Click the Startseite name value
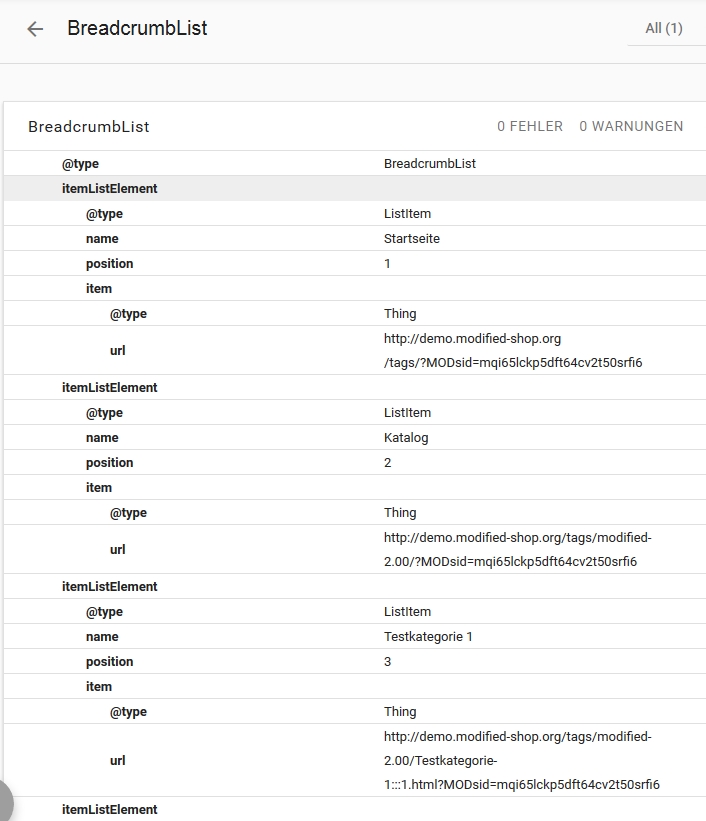Viewport: 706px width, 821px height. pos(411,238)
